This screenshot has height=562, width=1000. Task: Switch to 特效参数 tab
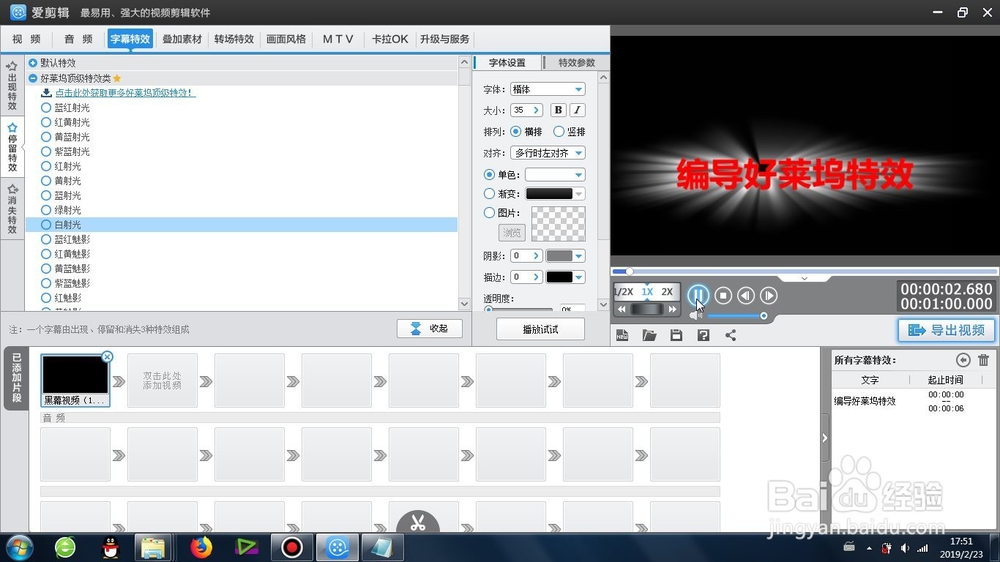577,63
